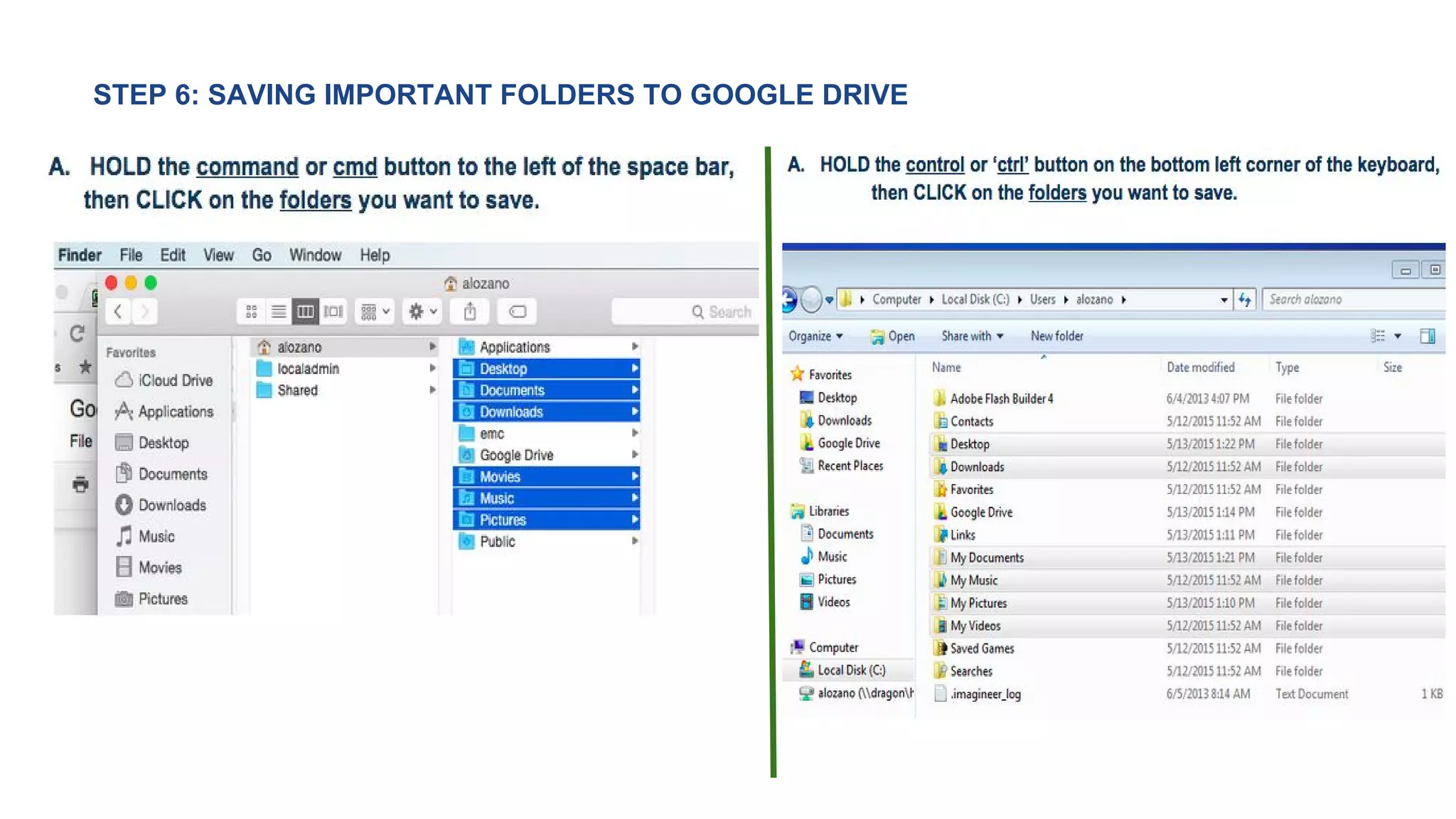Click the Finder Search field
This screenshot has width=1456, height=819.
click(685, 312)
